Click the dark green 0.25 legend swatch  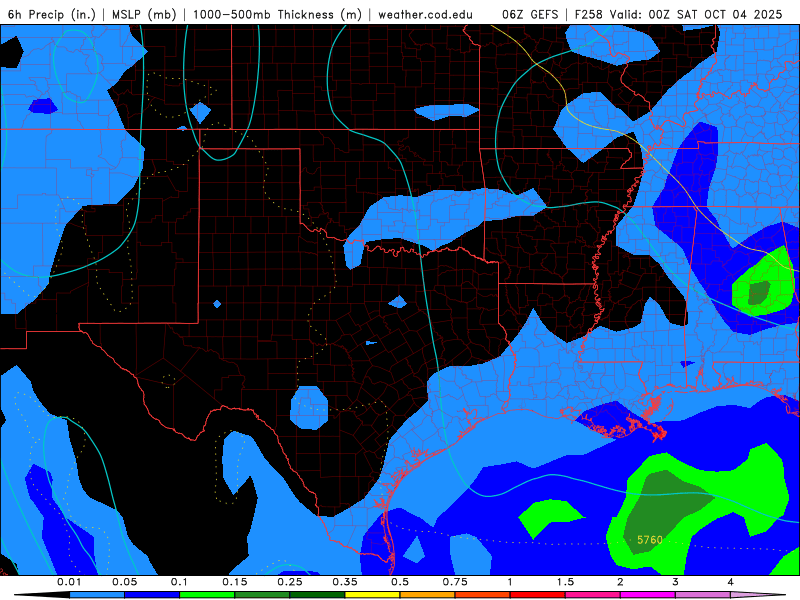click(x=317, y=595)
